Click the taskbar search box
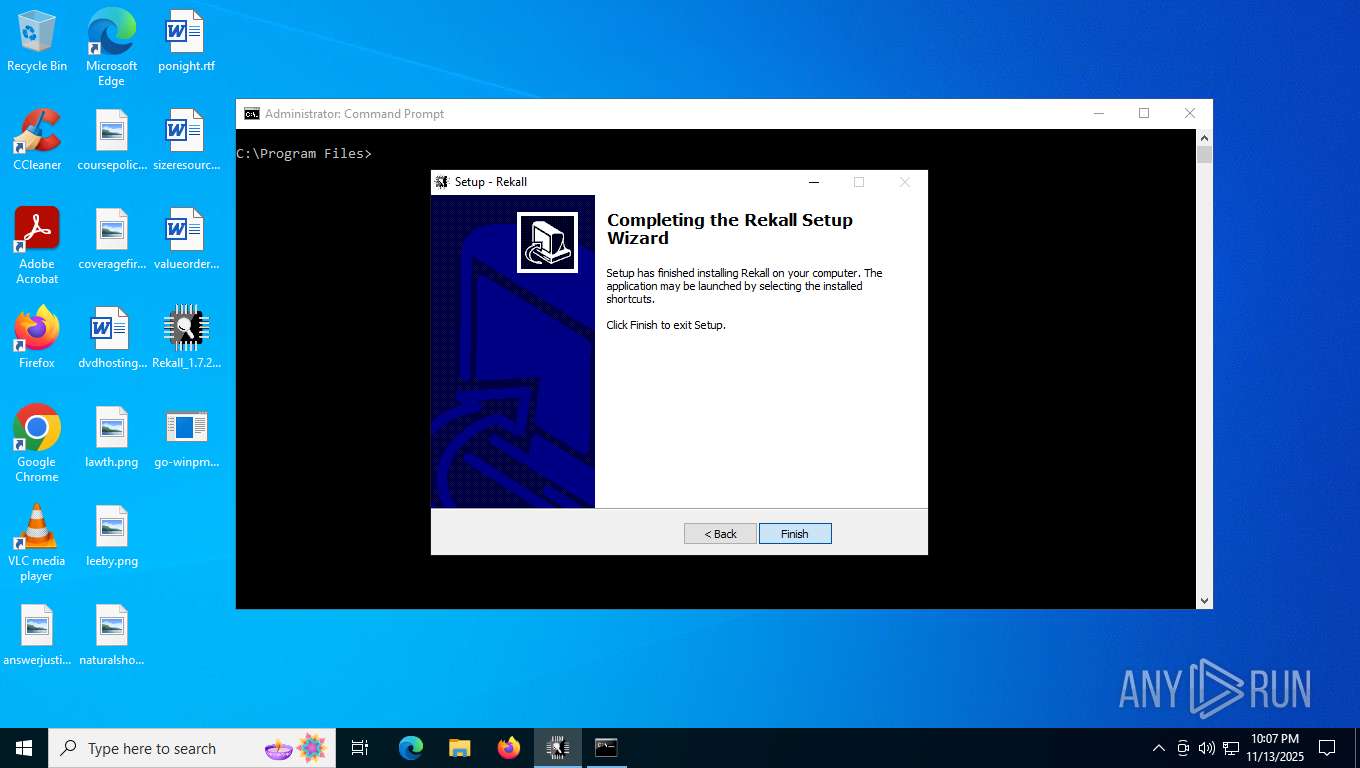 tap(192, 748)
